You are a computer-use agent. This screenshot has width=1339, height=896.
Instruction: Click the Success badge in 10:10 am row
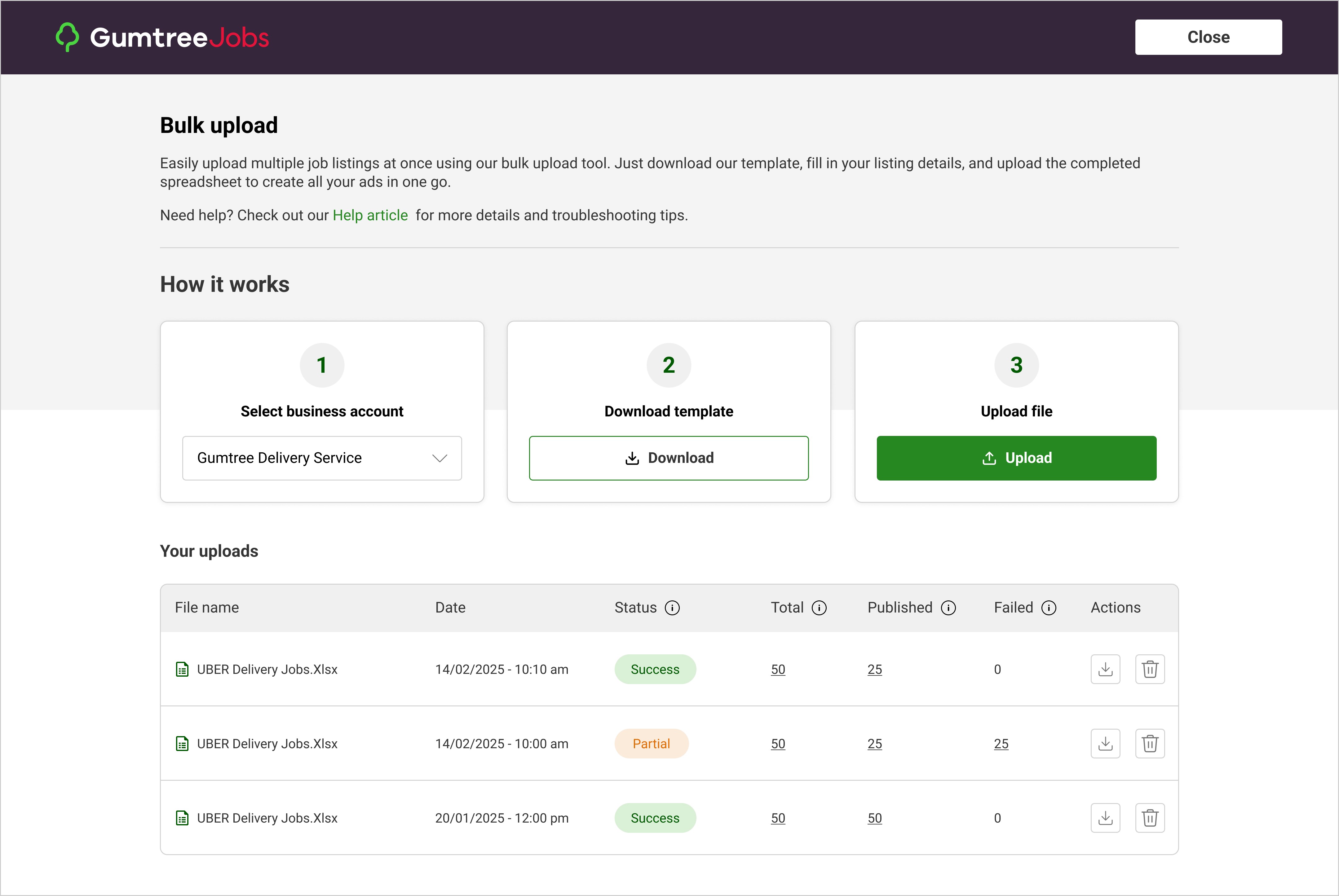[655, 669]
